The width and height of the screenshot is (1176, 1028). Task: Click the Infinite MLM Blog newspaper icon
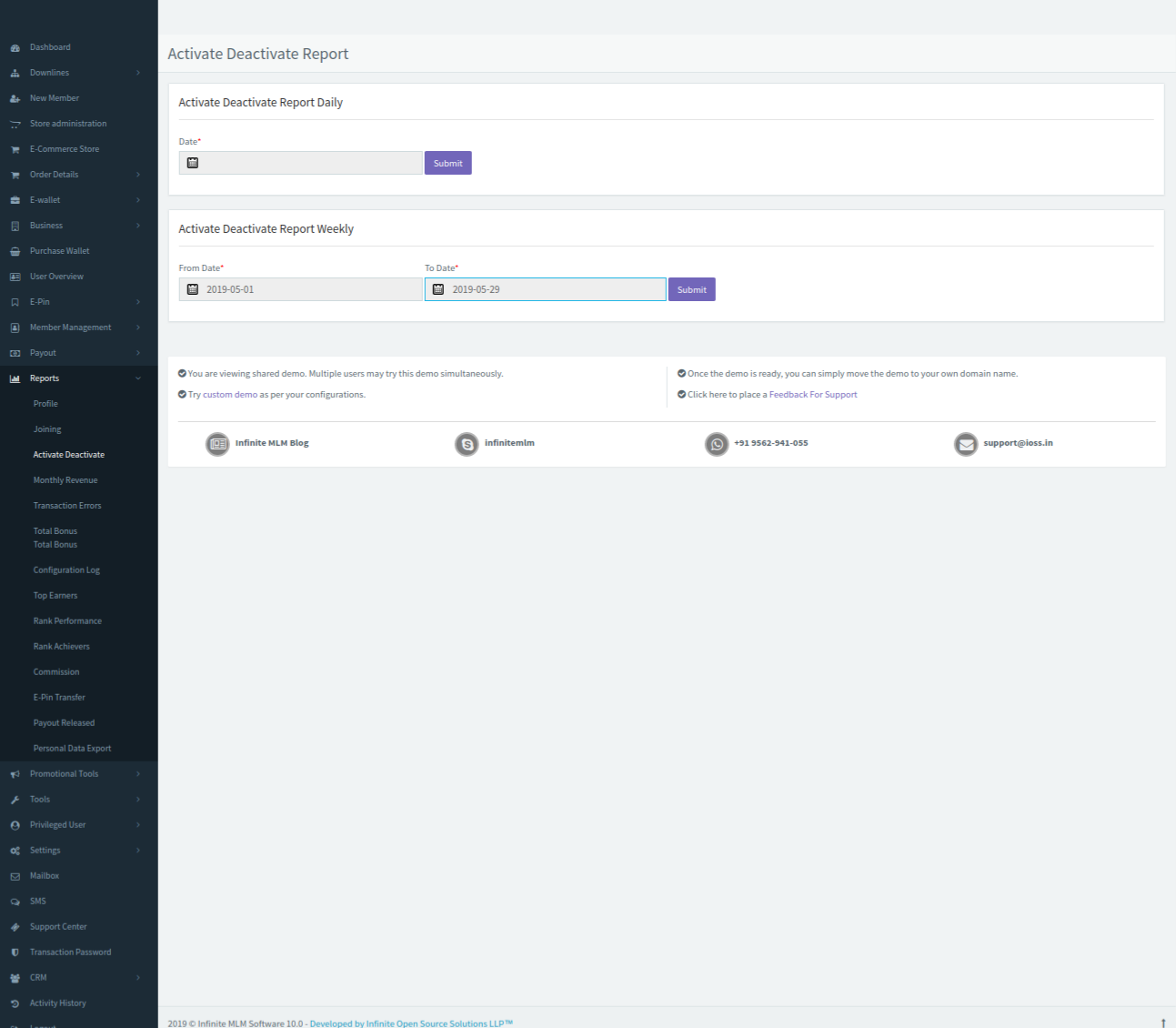(x=217, y=444)
